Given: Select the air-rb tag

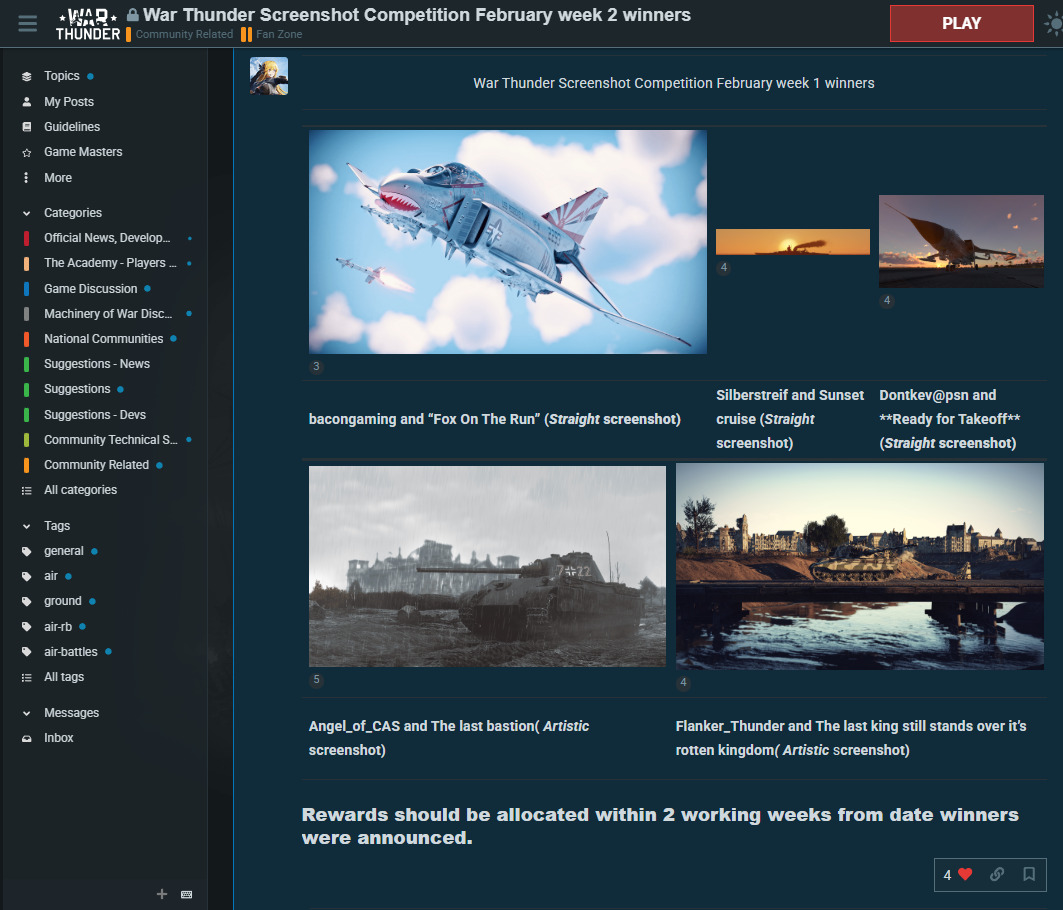Looking at the screenshot, I should coord(57,627).
